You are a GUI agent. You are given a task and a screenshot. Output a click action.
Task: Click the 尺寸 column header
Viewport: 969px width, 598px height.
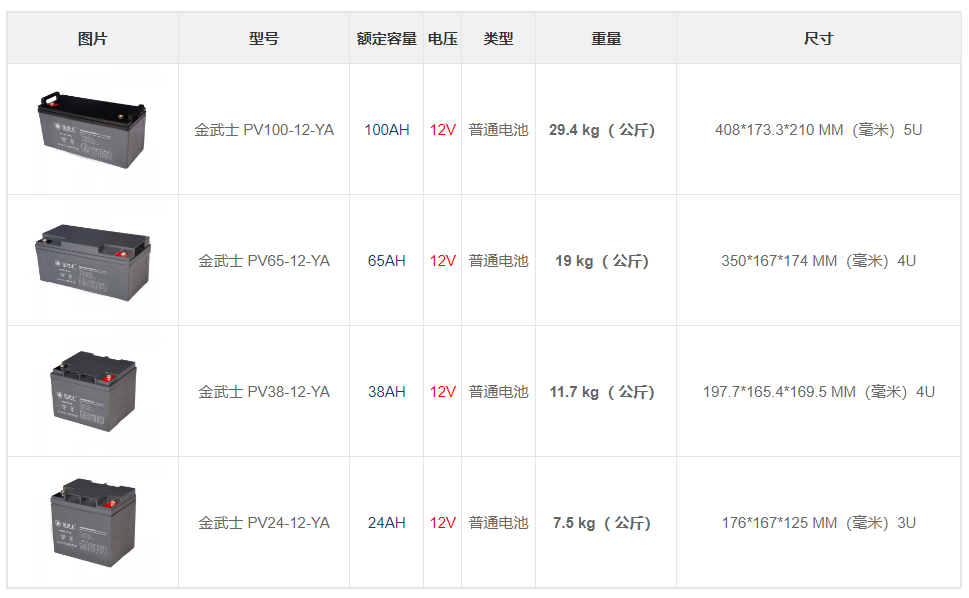click(818, 38)
